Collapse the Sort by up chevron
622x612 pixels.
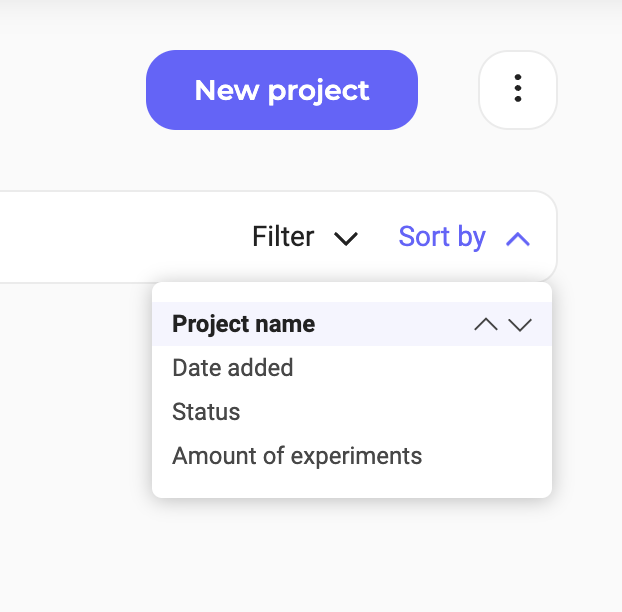517,238
